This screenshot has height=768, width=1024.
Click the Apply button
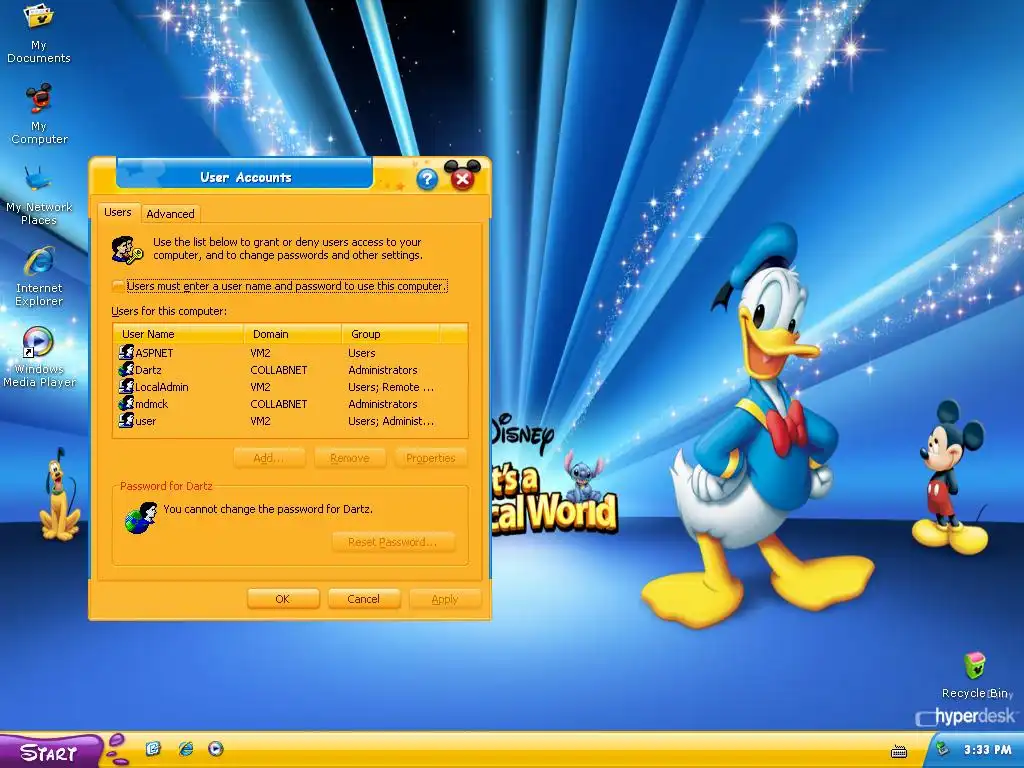click(445, 599)
